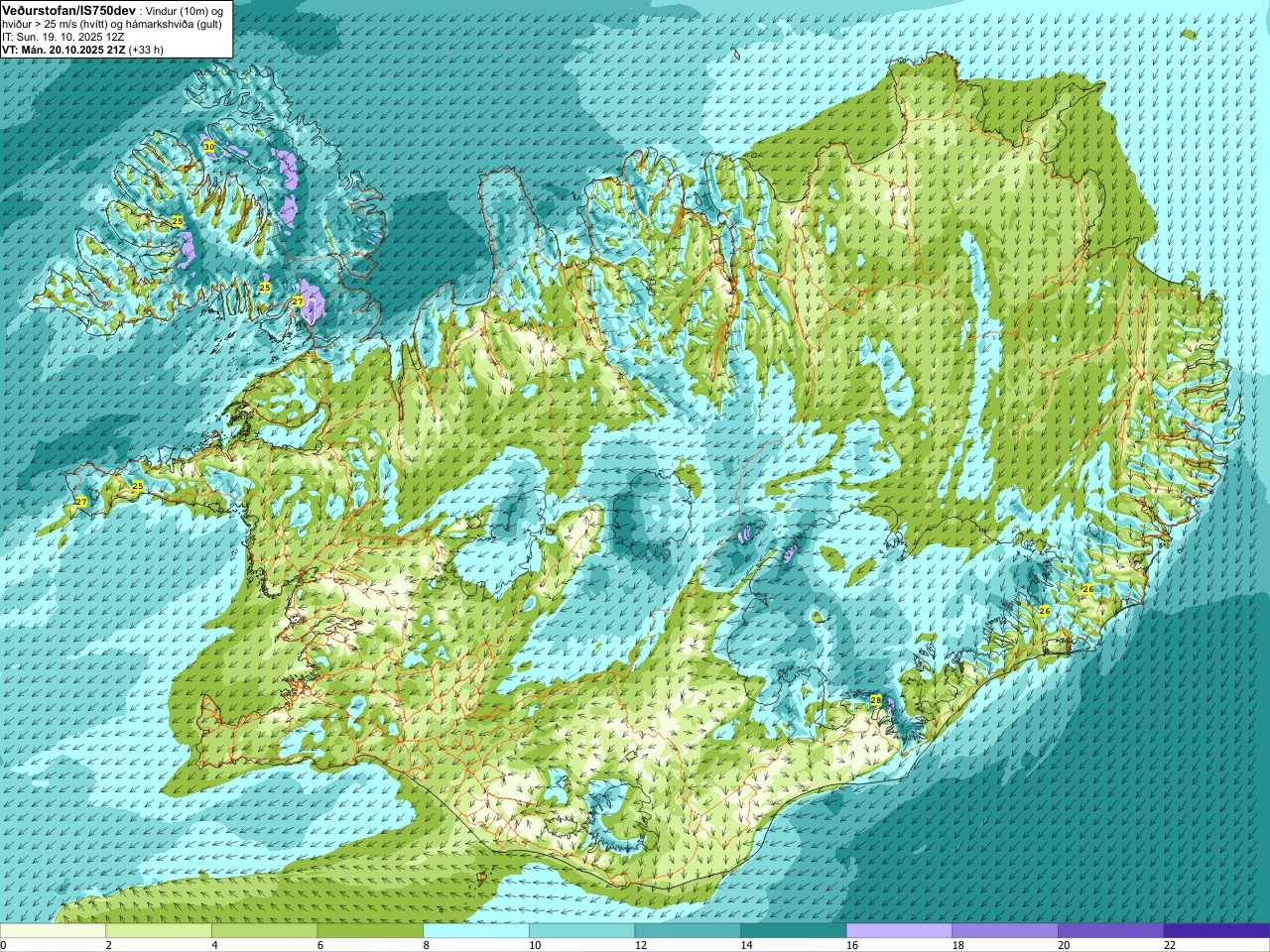Click the legend scale label 6
This screenshot has height=952, width=1270.
coord(320,945)
